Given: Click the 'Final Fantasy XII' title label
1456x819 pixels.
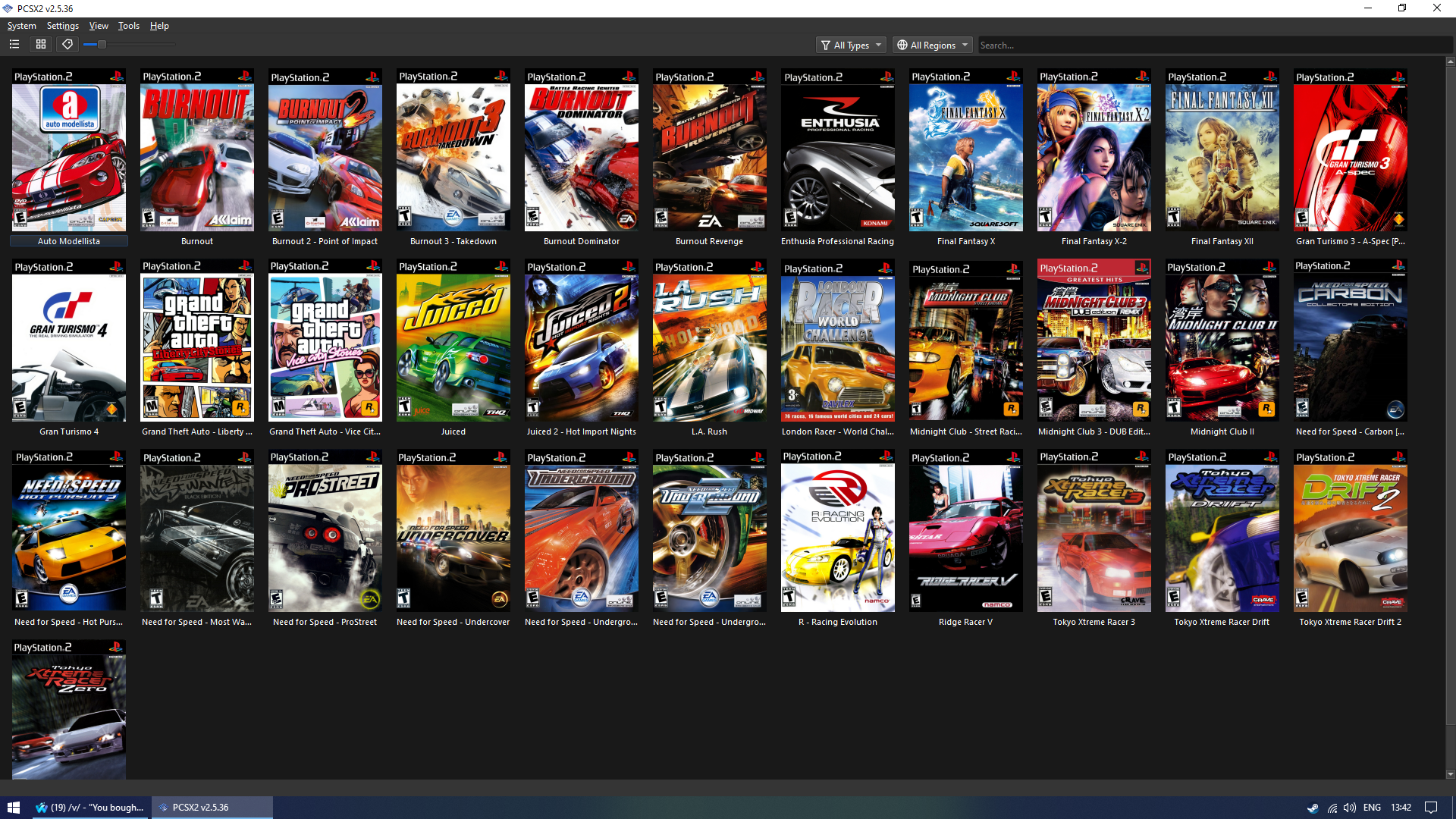Looking at the screenshot, I should pos(1222,241).
